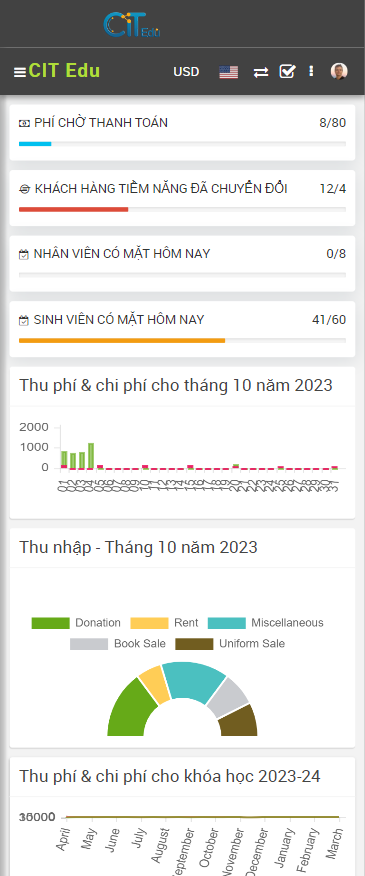Toggle the Donation legend item
This screenshot has width=365, height=876.
(x=76, y=623)
